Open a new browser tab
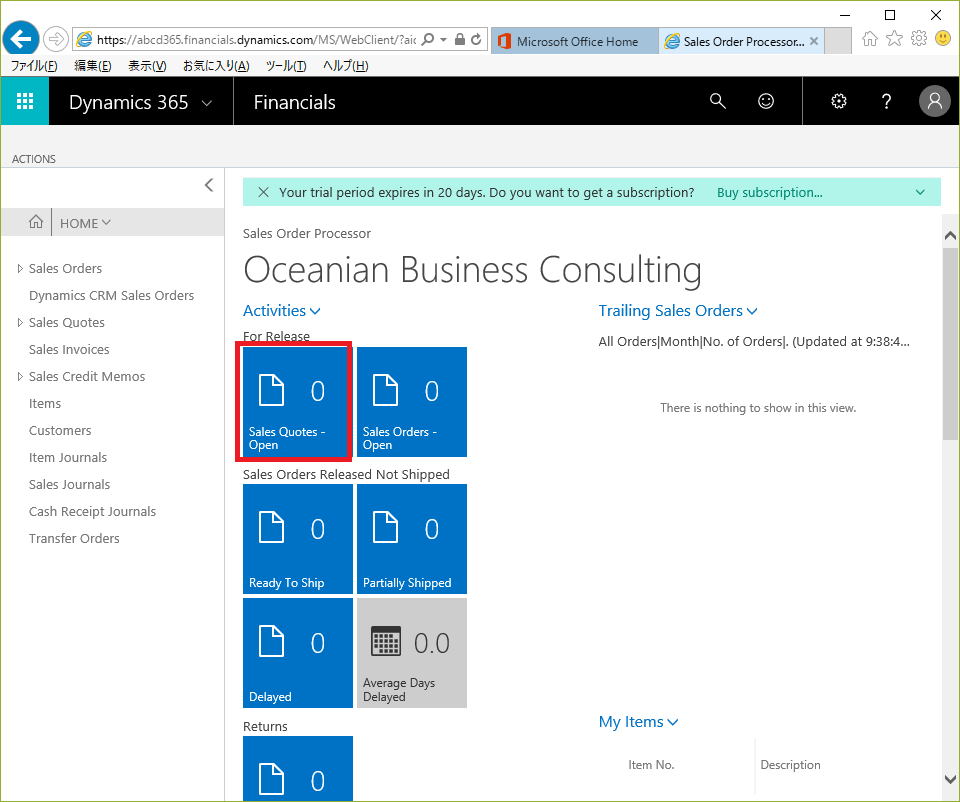The height and width of the screenshot is (802, 960). (x=838, y=41)
